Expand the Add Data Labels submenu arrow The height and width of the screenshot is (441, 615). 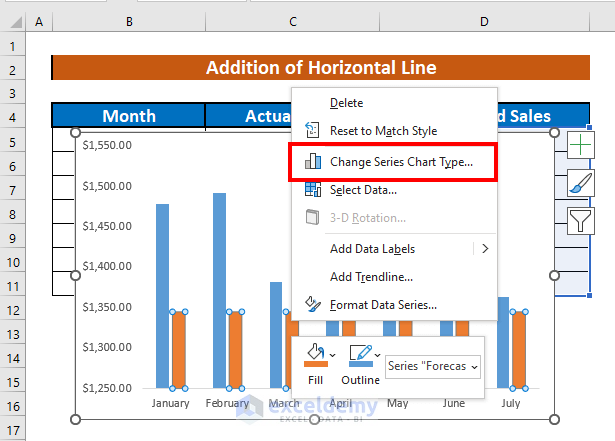(x=486, y=249)
